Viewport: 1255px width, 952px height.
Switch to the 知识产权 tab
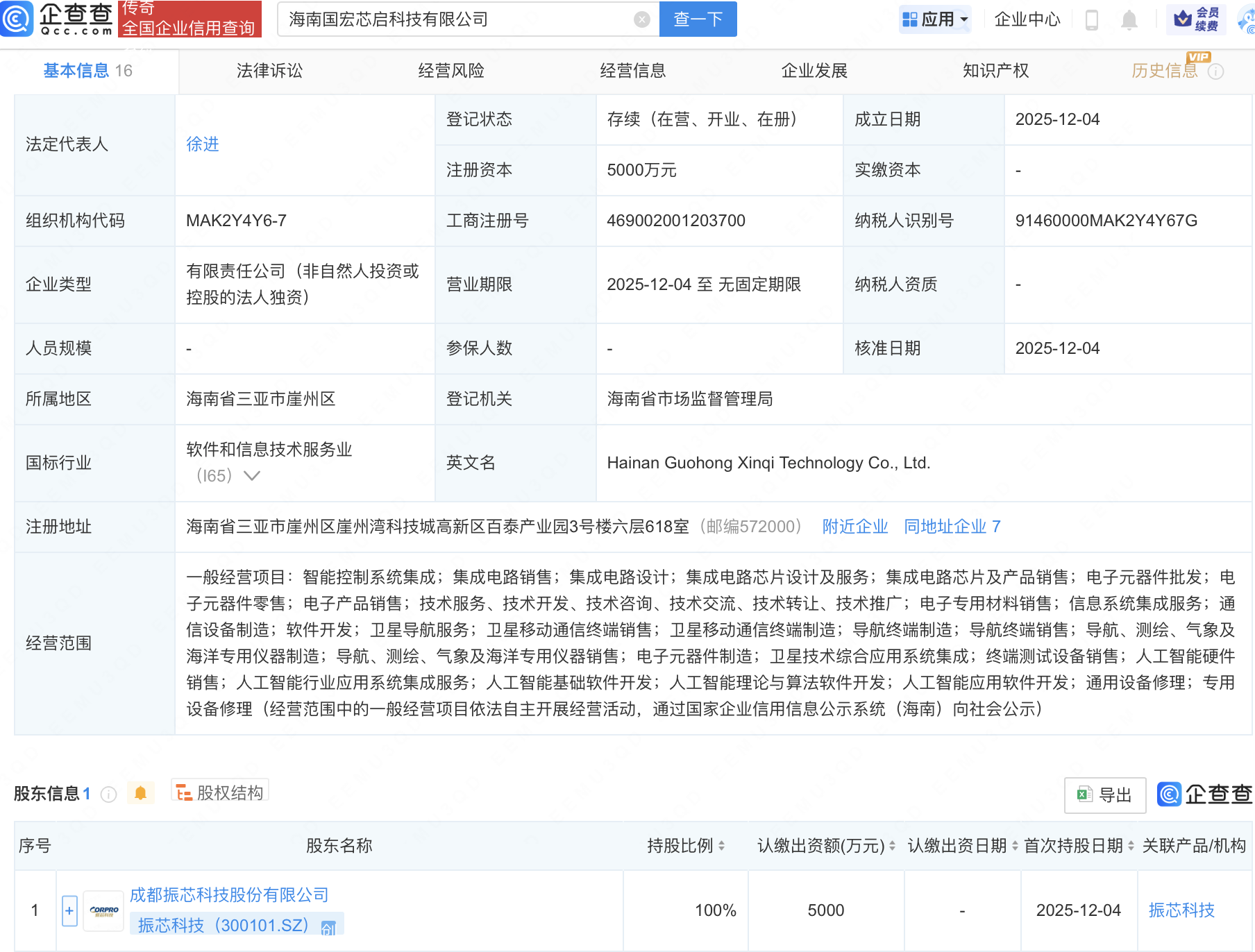pyautogui.click(x=995, y=70)
